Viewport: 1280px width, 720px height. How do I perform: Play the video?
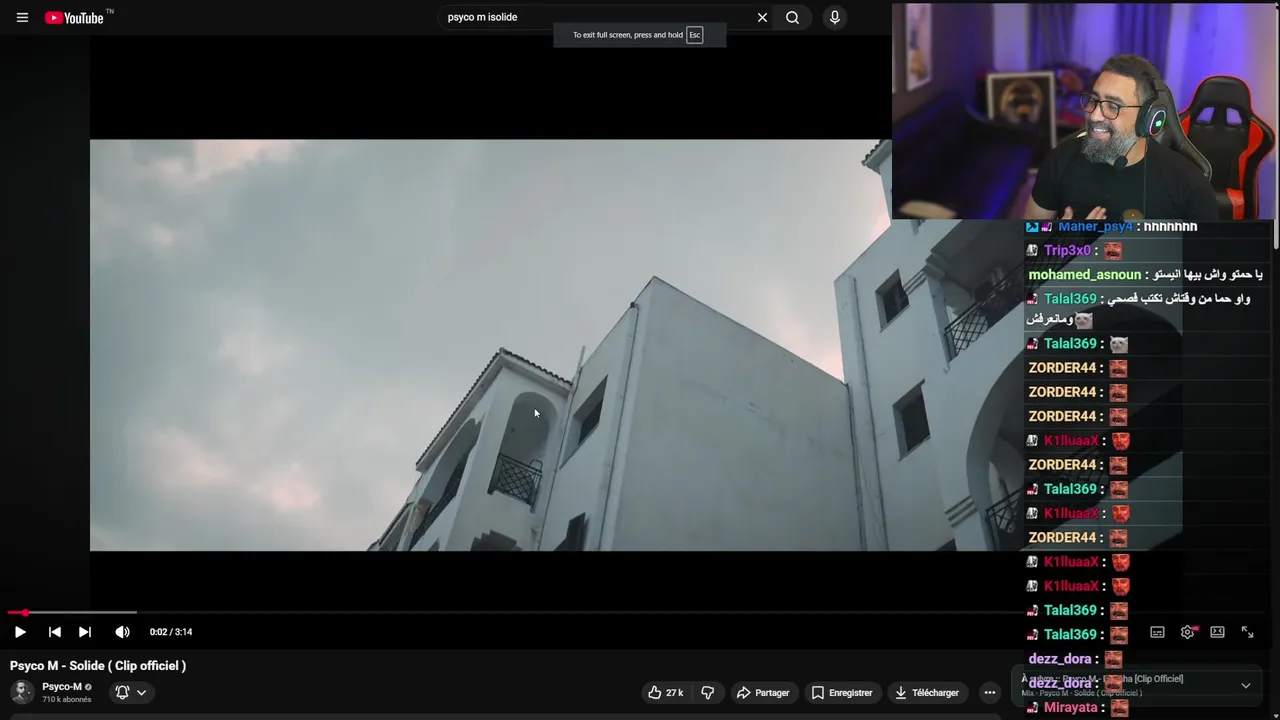tap(20, 632)
